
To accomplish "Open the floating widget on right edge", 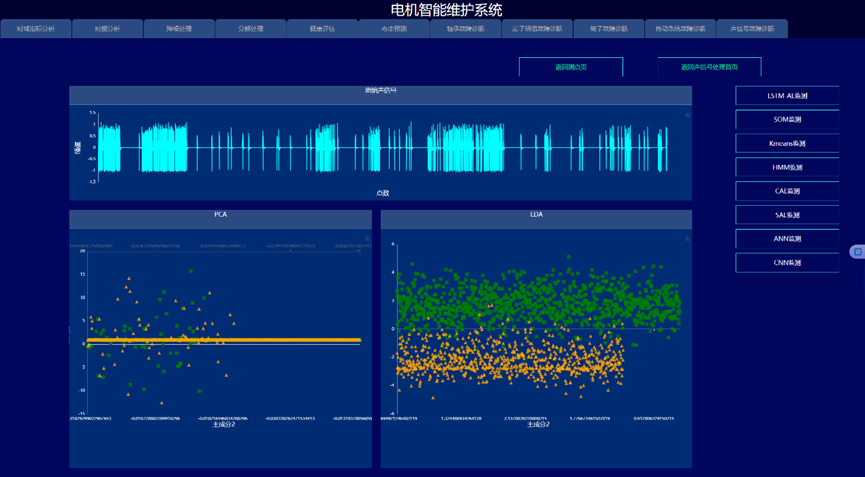I will (x=857, y=252).
